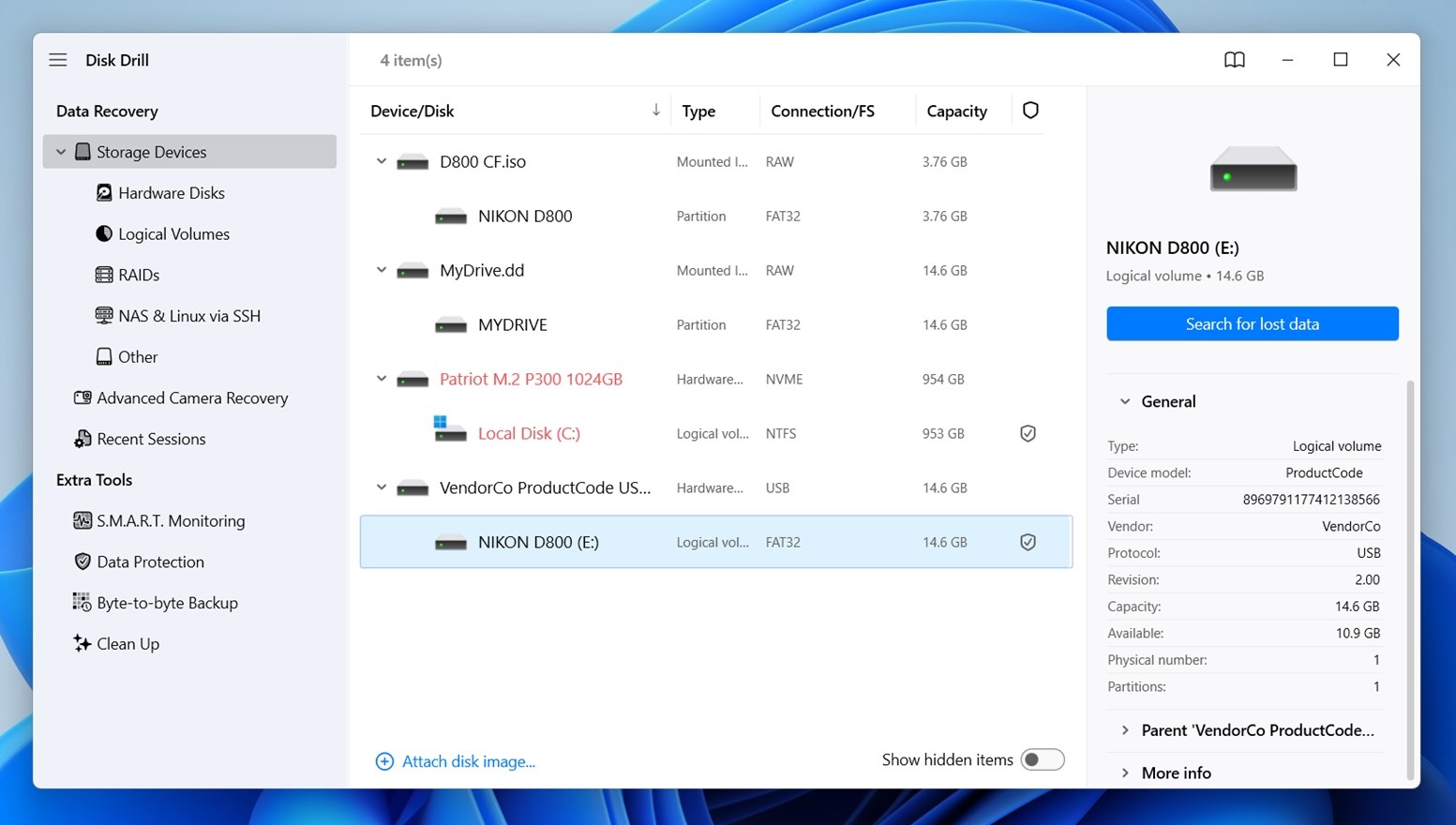
Task: Open the help book icon in title bar
Action: 1235,60
